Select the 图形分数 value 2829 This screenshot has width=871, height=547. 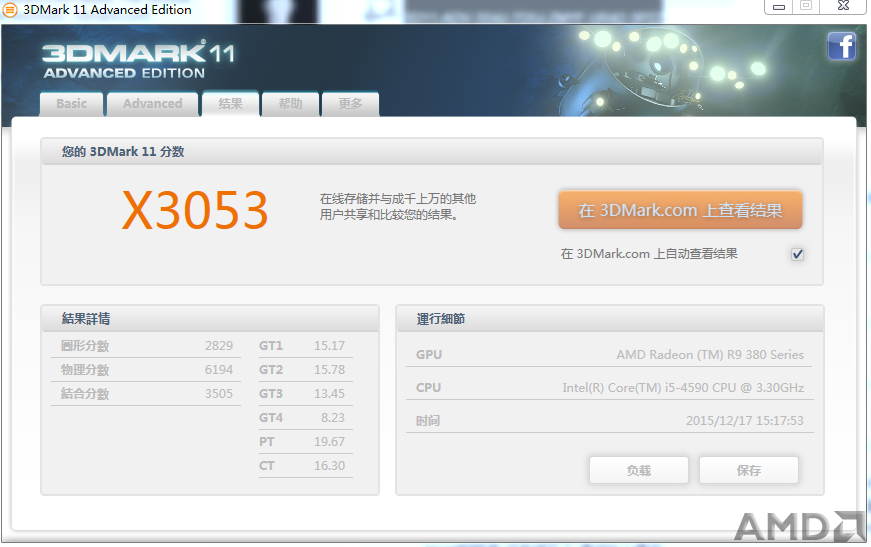point(219,345)
